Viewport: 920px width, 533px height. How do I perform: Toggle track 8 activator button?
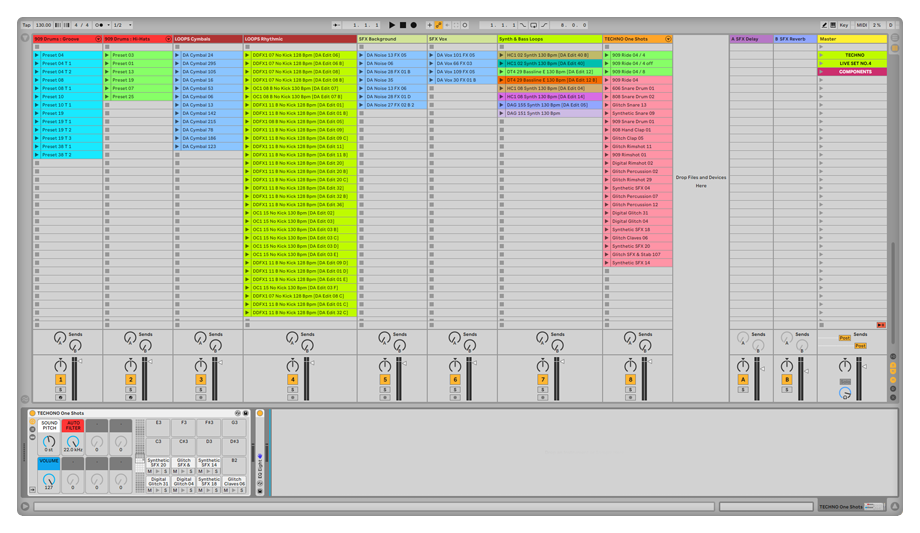pyautogui.click(x=630, y=380)
